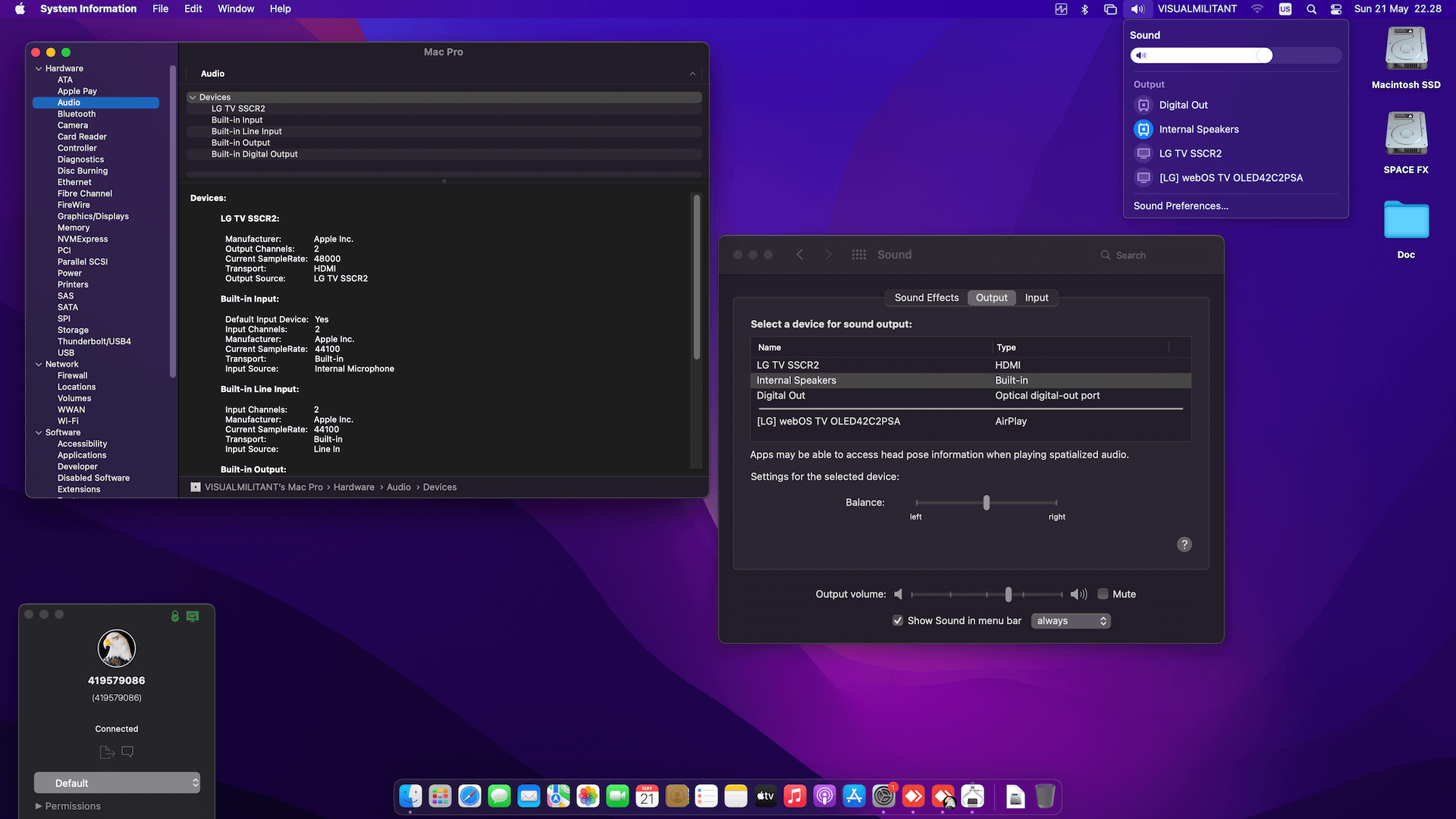Click the Output volume slider handle
This screenshot has width=1456, height=819.
(x=1008, y=594)
